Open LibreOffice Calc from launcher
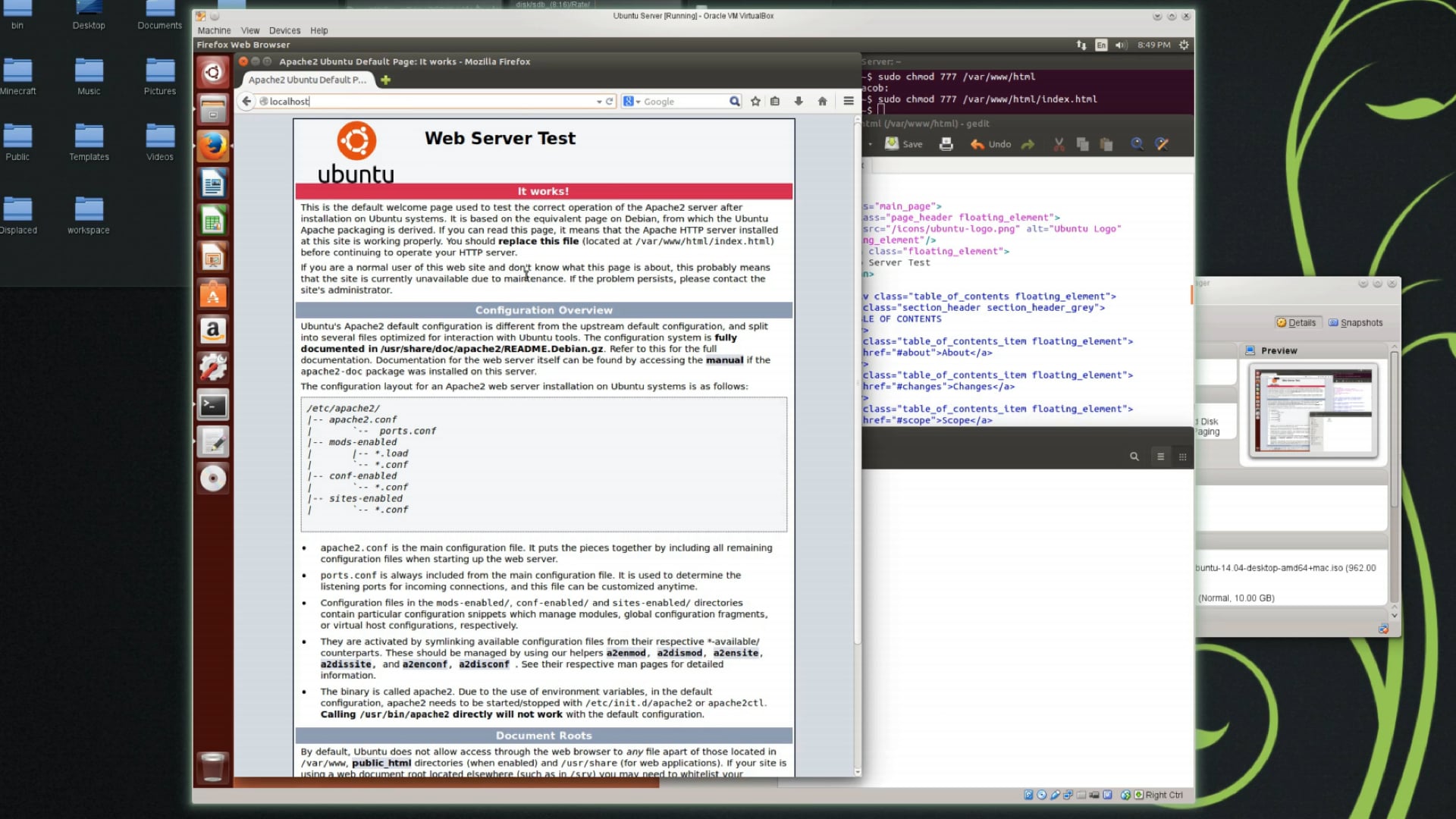The width and height of the screenshot is (1456, 819). click(x=213, y=221)
